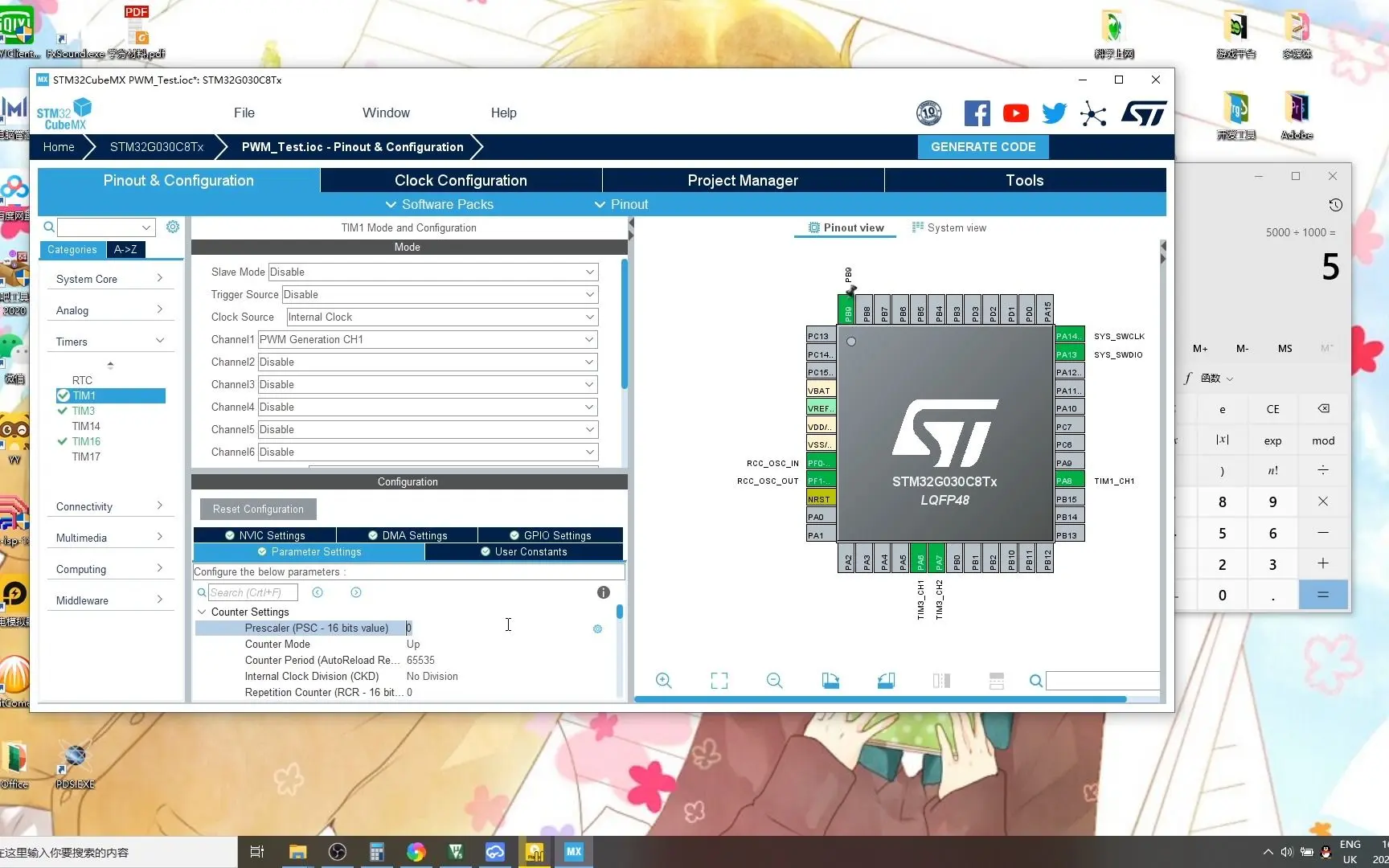
Task: Toggle the TIM1 enabled checkmark
Action: pos(63,395)
